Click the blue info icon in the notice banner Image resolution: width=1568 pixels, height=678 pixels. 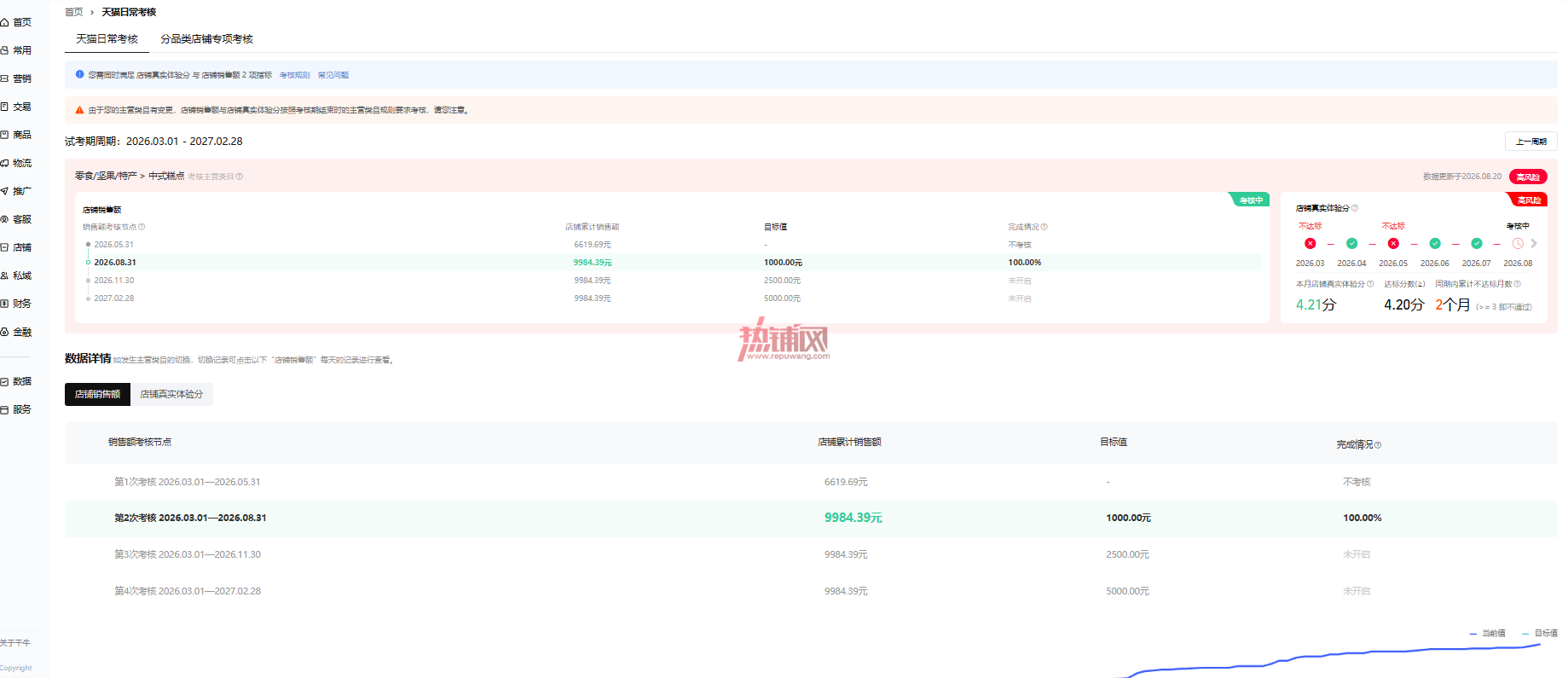[80, 74]
